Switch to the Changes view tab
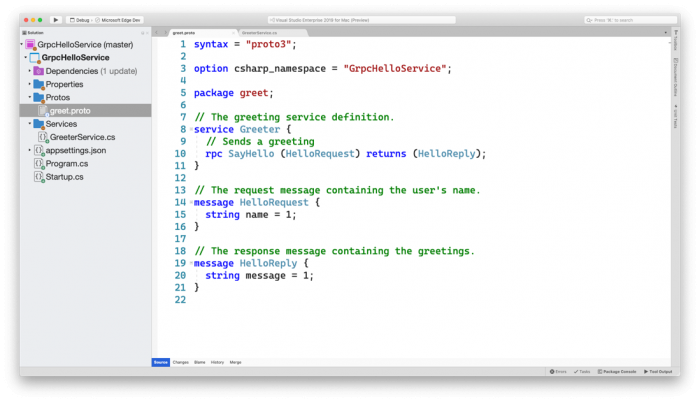 181,362
